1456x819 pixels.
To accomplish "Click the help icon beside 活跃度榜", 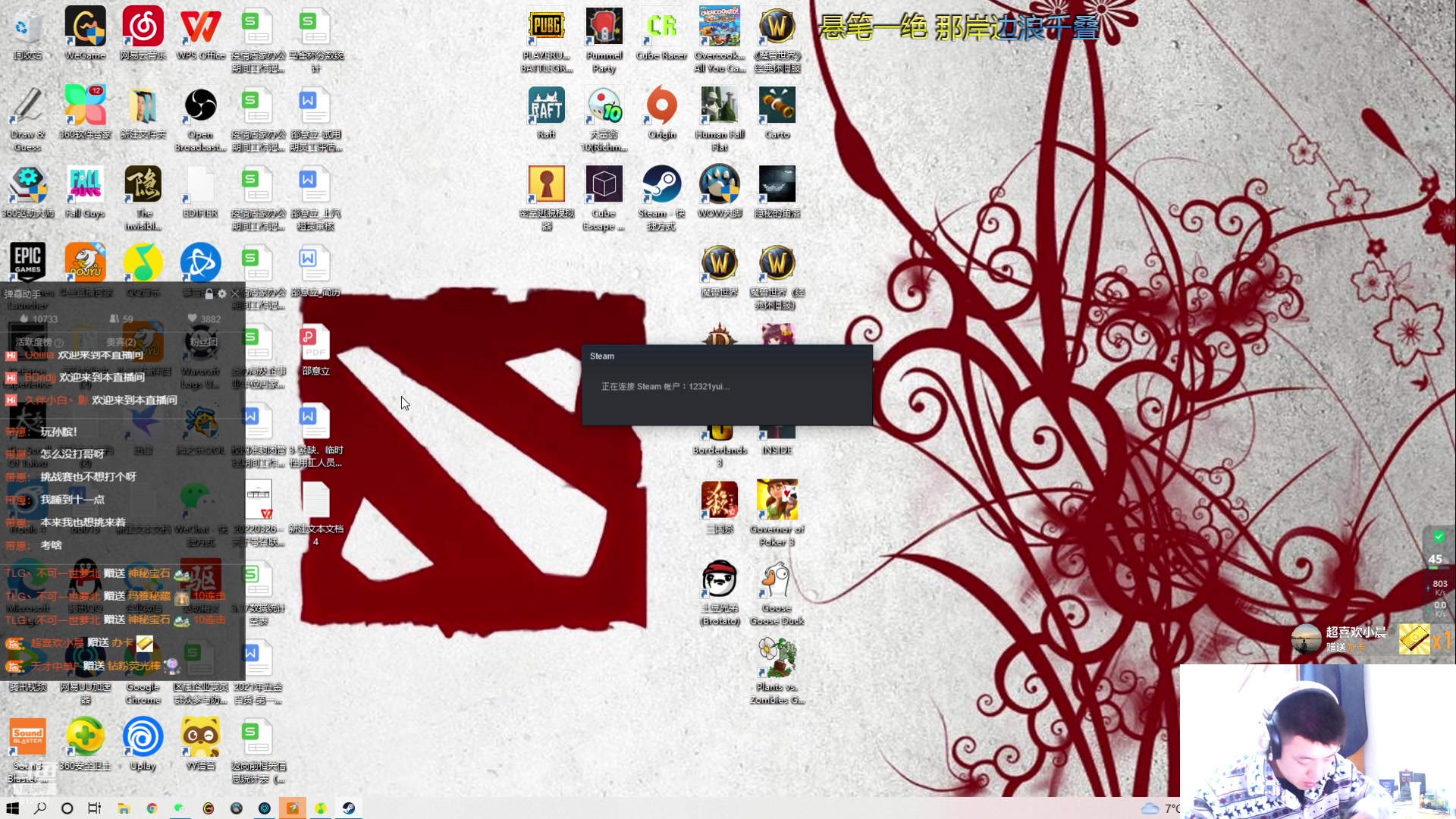I will click(x=59, y=343).
